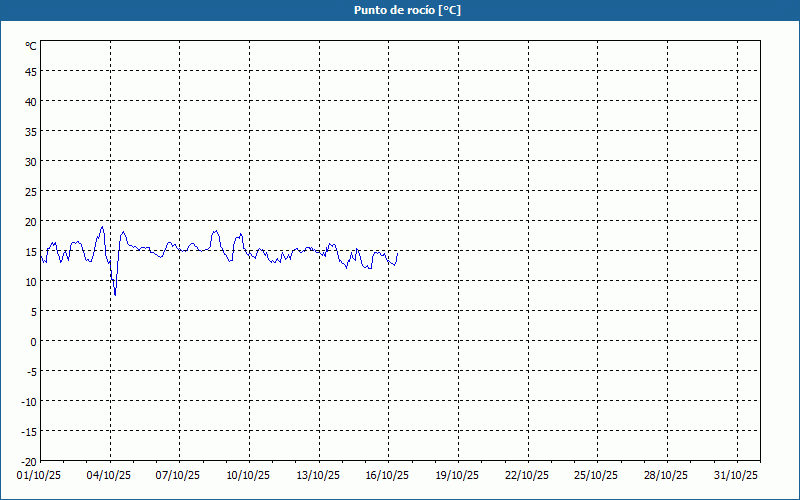Viewport: 800px width, 500px height.
Task: Click the date label 28/10/25
Action: click(x=666, y=476)
